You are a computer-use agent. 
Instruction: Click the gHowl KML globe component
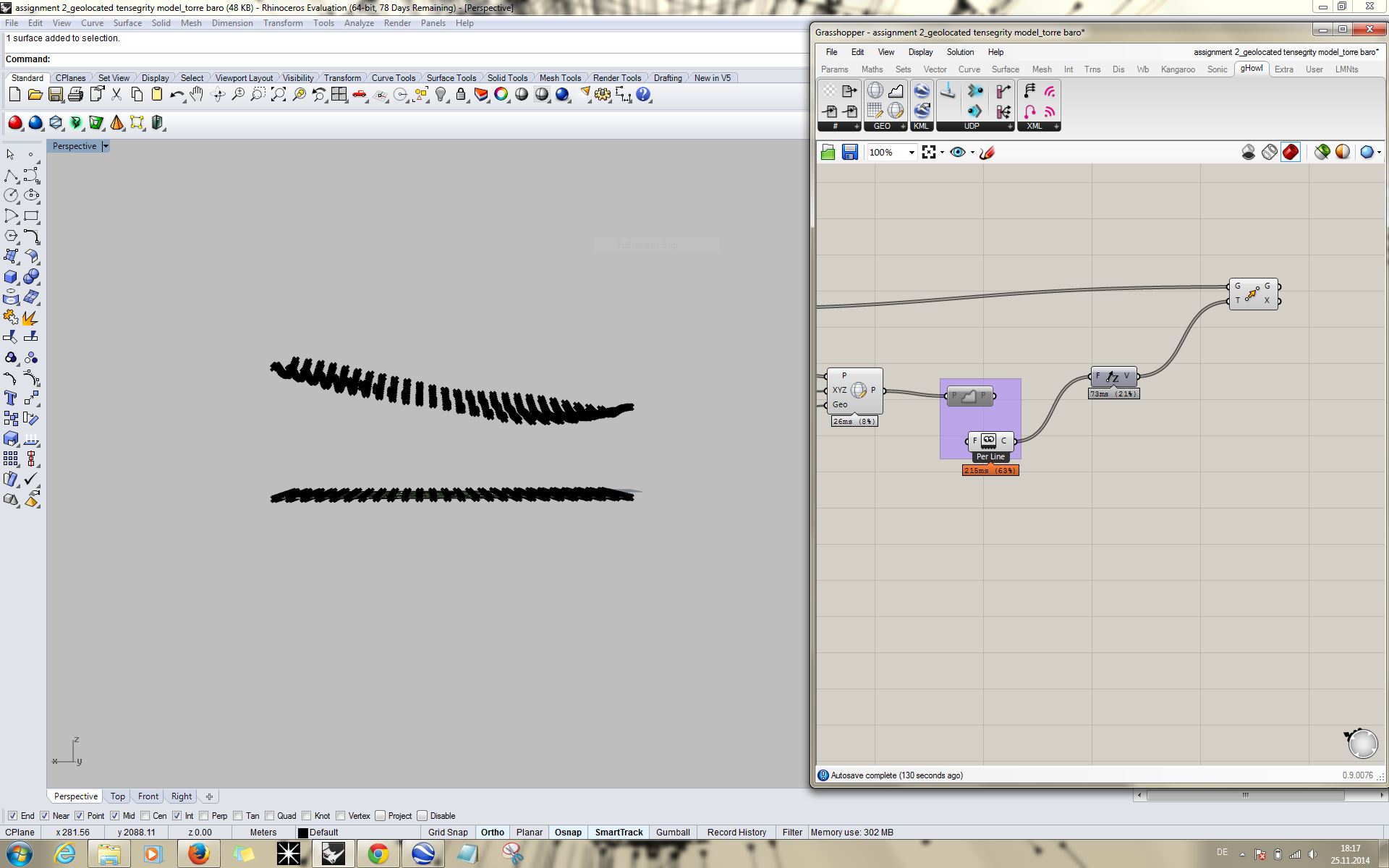pyautogui.click(x=921, y=91)
